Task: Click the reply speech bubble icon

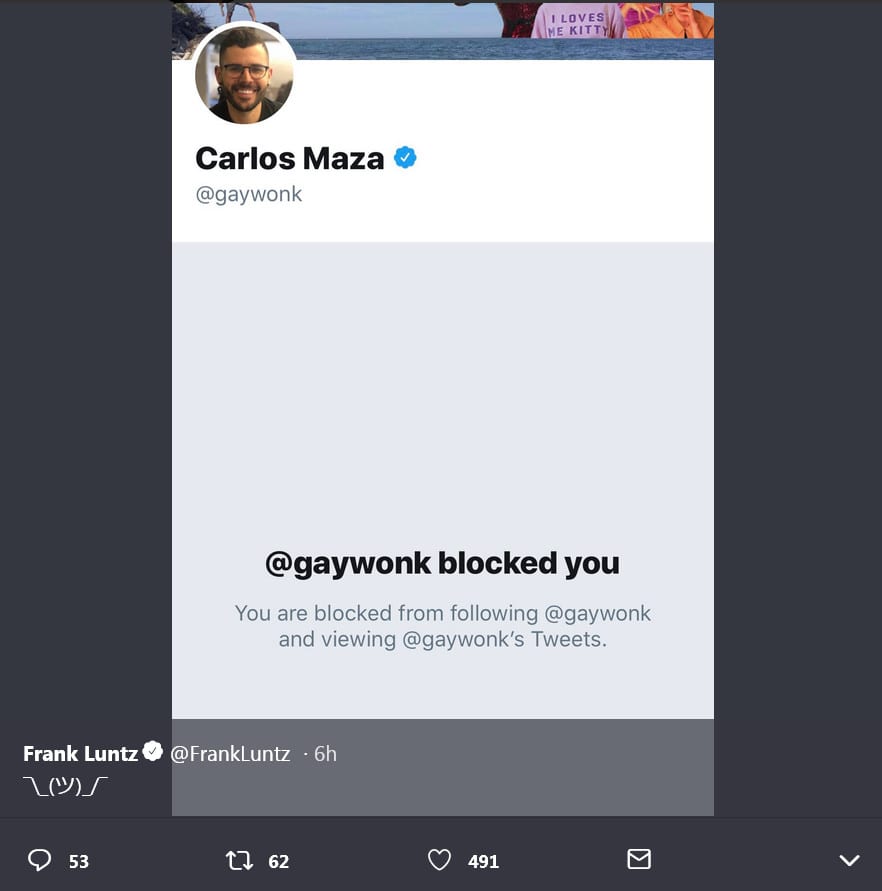Action: [x=40, y=860]
